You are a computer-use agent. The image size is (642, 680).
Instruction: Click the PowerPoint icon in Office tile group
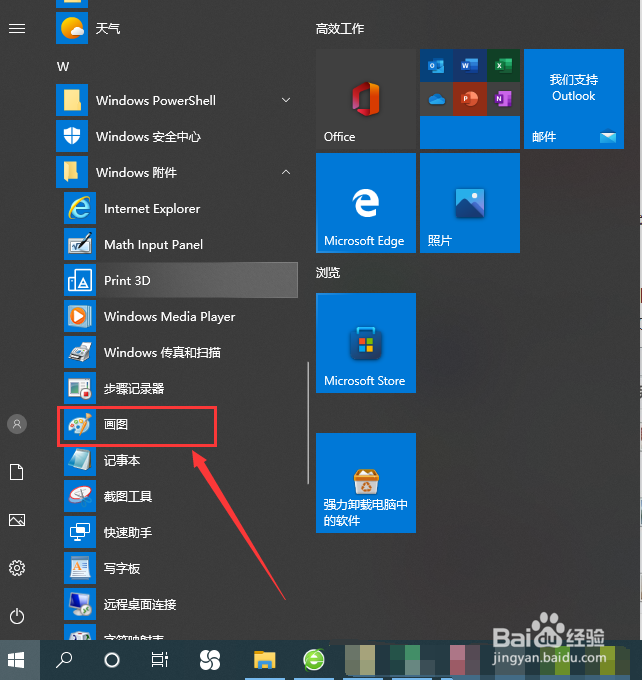470,99
